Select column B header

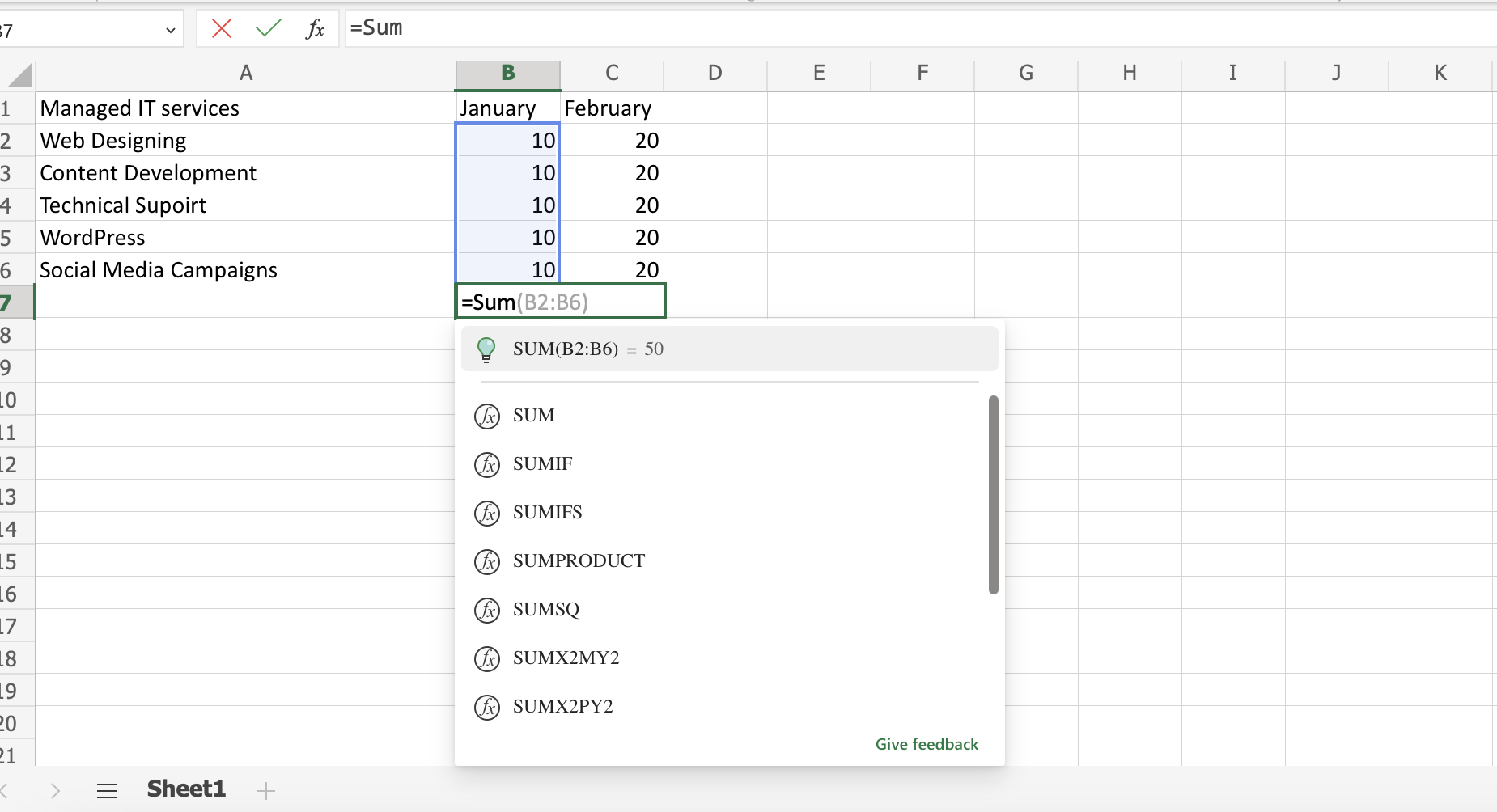coord(508,74)
